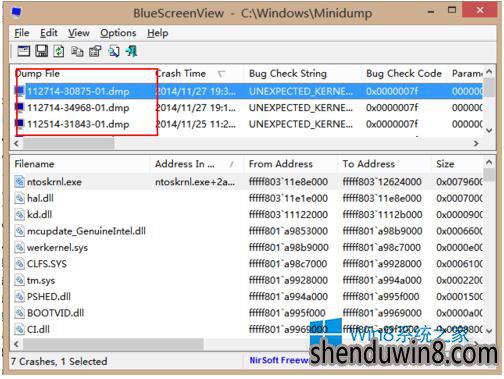Viewport: 504px width, 379px height.
Task: Sort by the Bug Check String column
Action: (303, 73)
